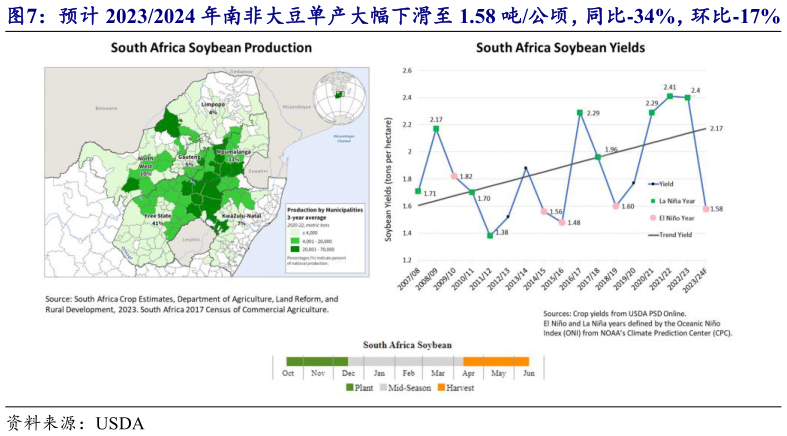Click the dark green 20,001-70,000 legend swatch
Screen dimensions: 787x436
pyautogui.click(x=295, y=249)
